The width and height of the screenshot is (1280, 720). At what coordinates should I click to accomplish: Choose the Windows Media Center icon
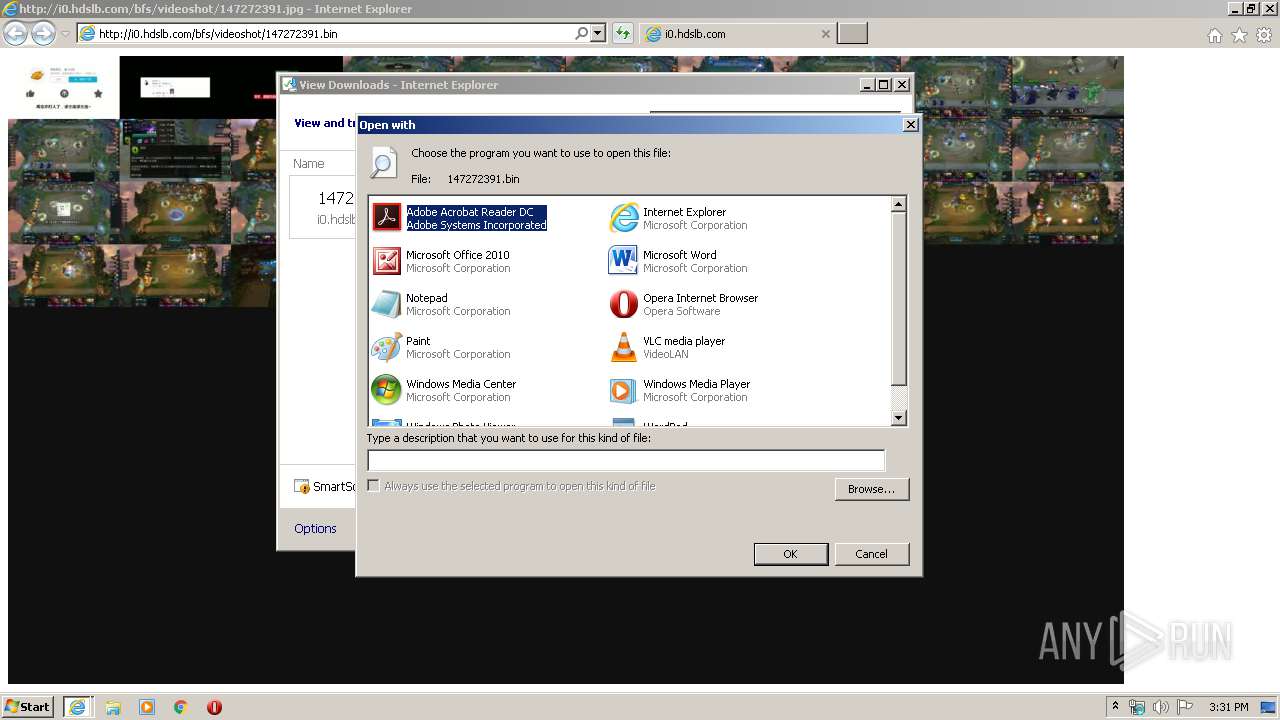386,389
